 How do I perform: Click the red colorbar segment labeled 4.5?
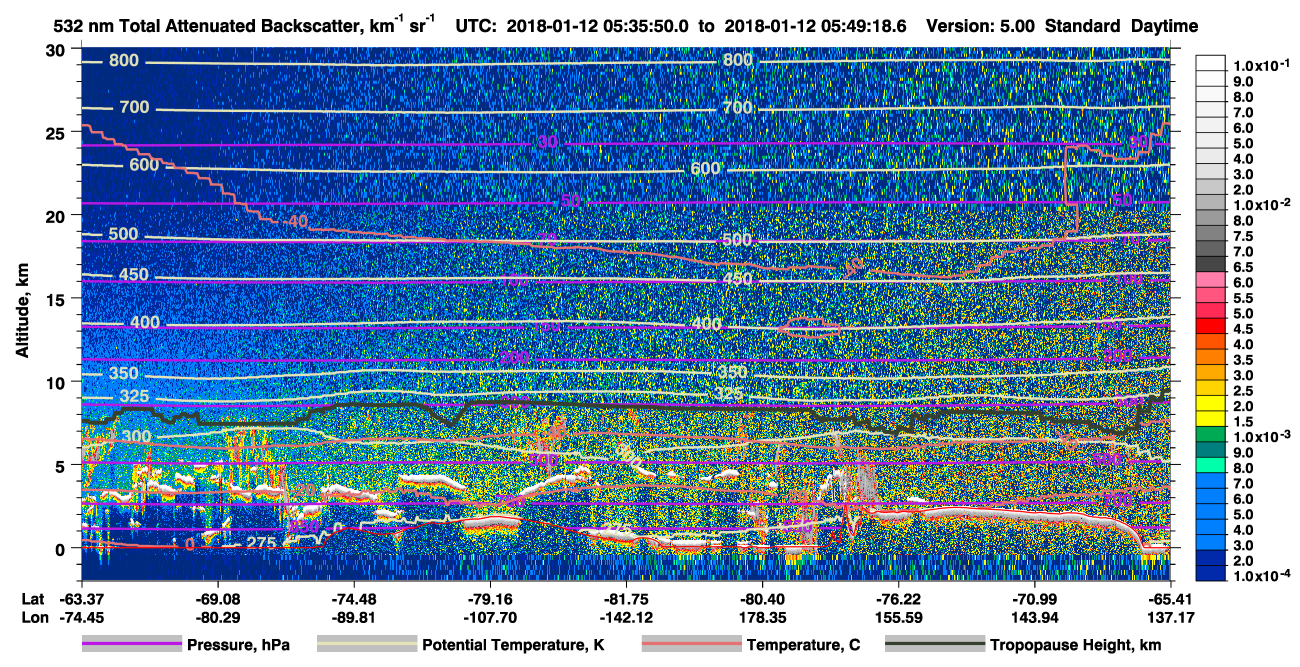tap(1212, 327)
